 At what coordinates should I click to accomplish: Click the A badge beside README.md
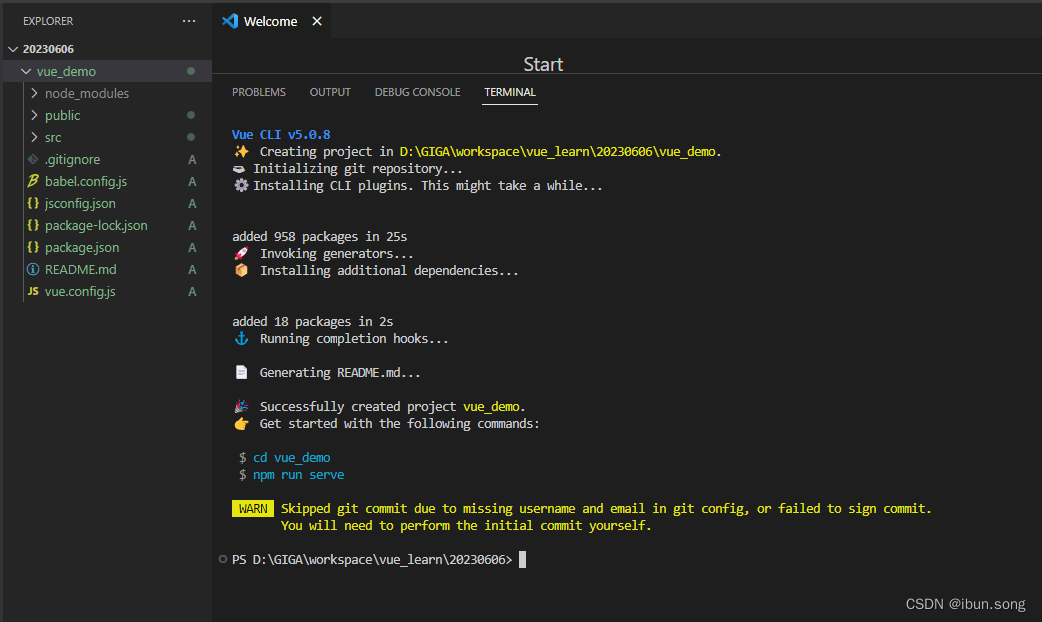point(192,269)
